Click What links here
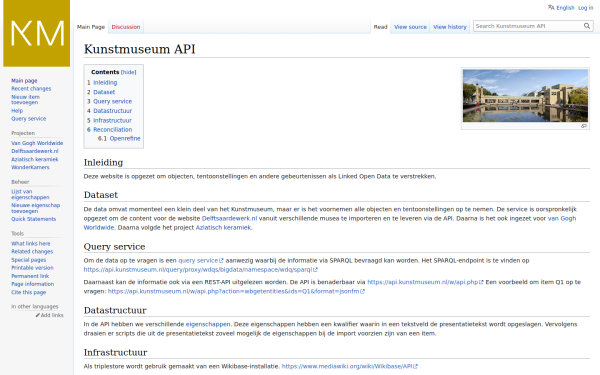The image size is (600, 375). (31, 244)
